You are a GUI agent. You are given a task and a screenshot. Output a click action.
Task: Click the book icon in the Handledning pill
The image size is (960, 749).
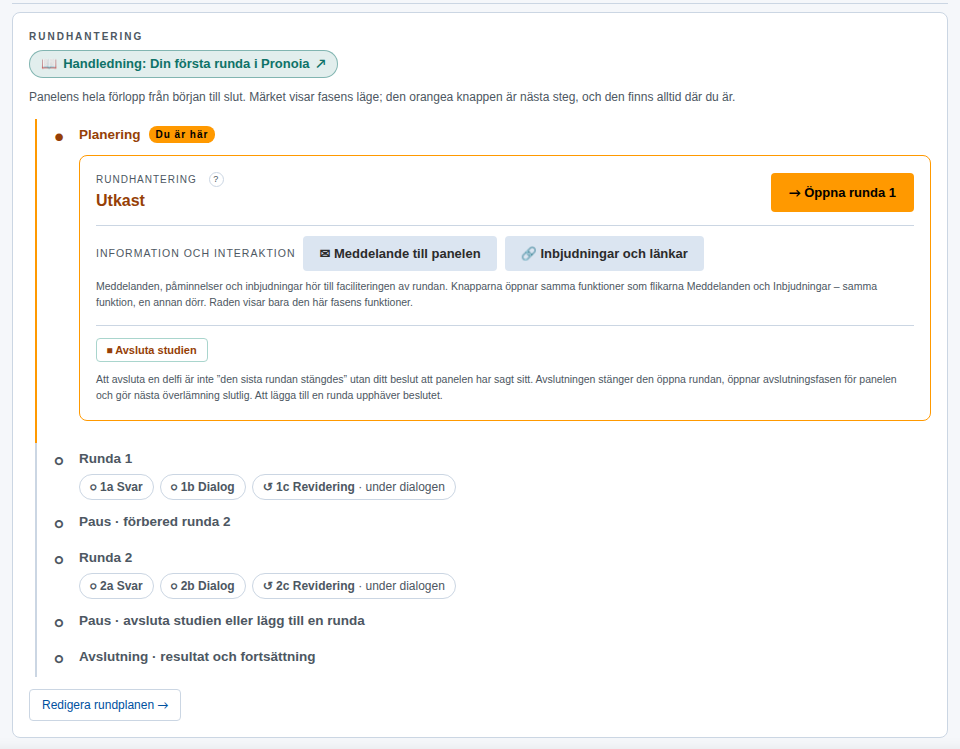[x=49, y=64]
